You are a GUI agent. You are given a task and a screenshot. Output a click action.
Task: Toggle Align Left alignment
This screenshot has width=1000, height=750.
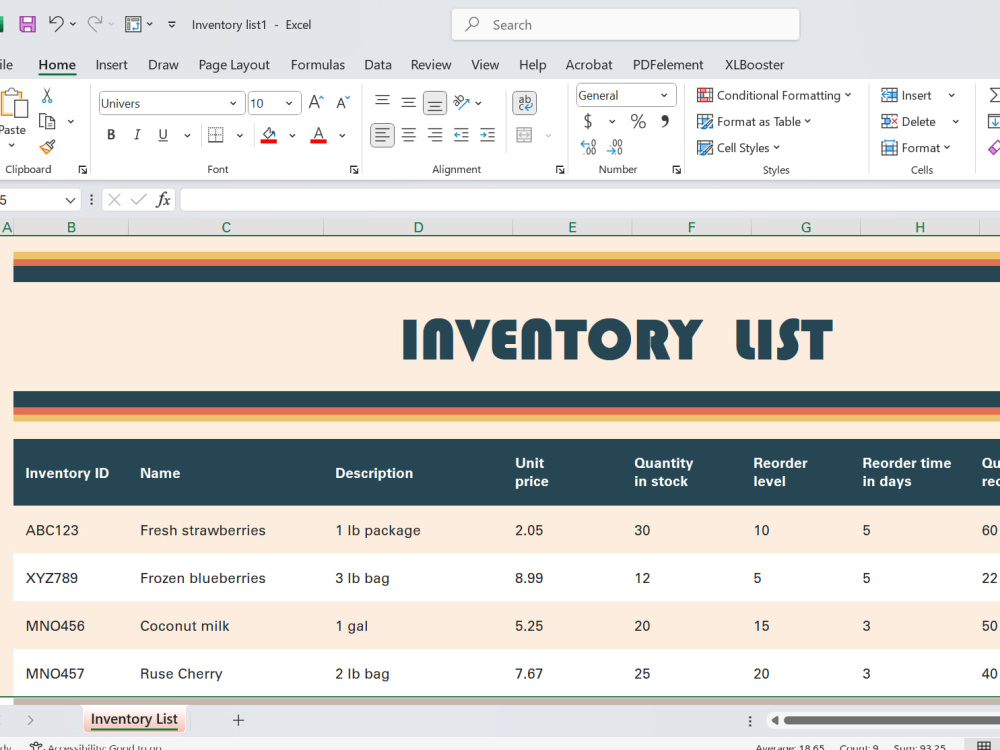[x=382, y=135]
